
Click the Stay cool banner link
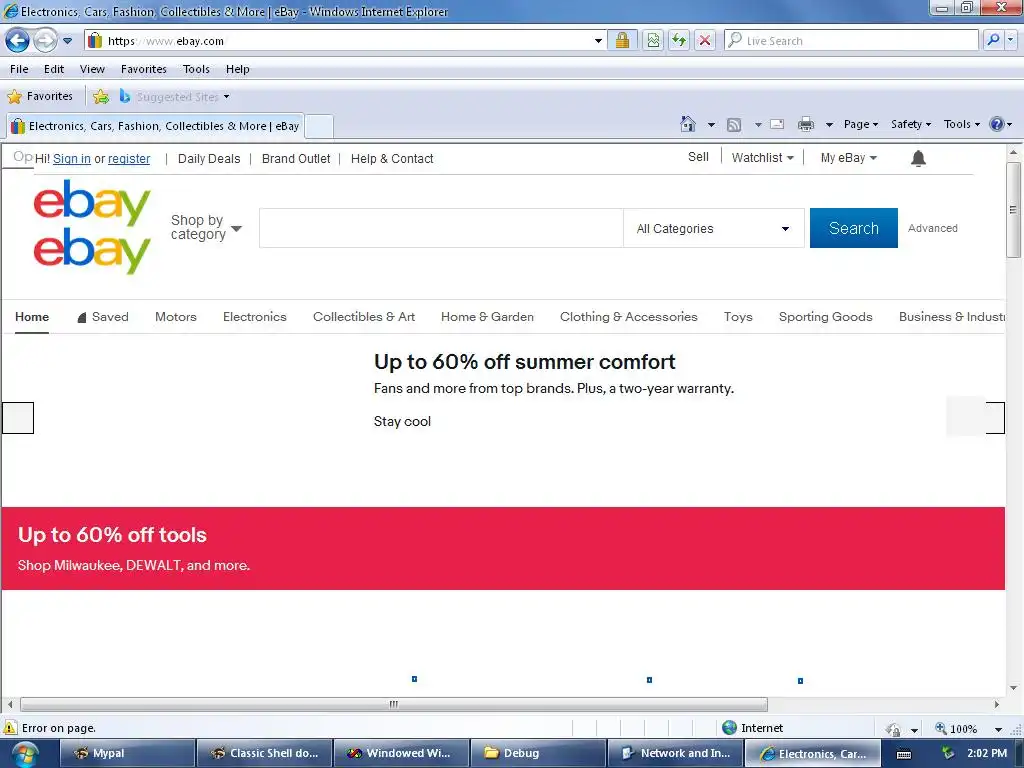[x=402, y=421]
